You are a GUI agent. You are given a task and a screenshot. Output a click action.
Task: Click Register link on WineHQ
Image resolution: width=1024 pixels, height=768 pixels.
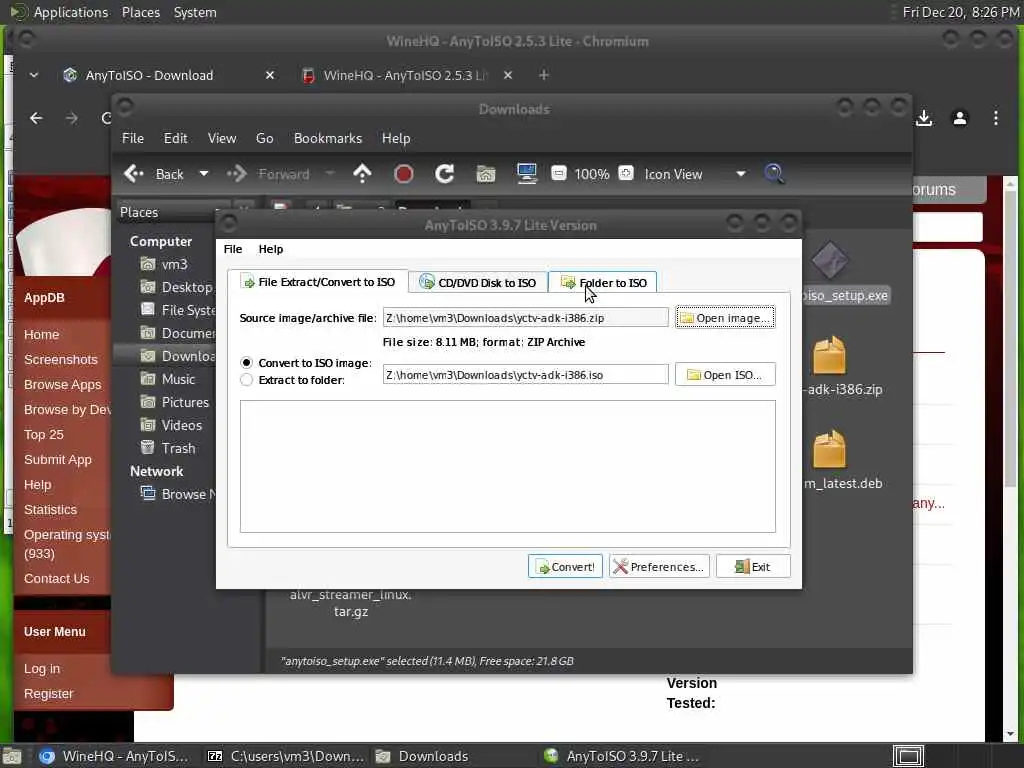pyautogui.click(x=48, y=694)
